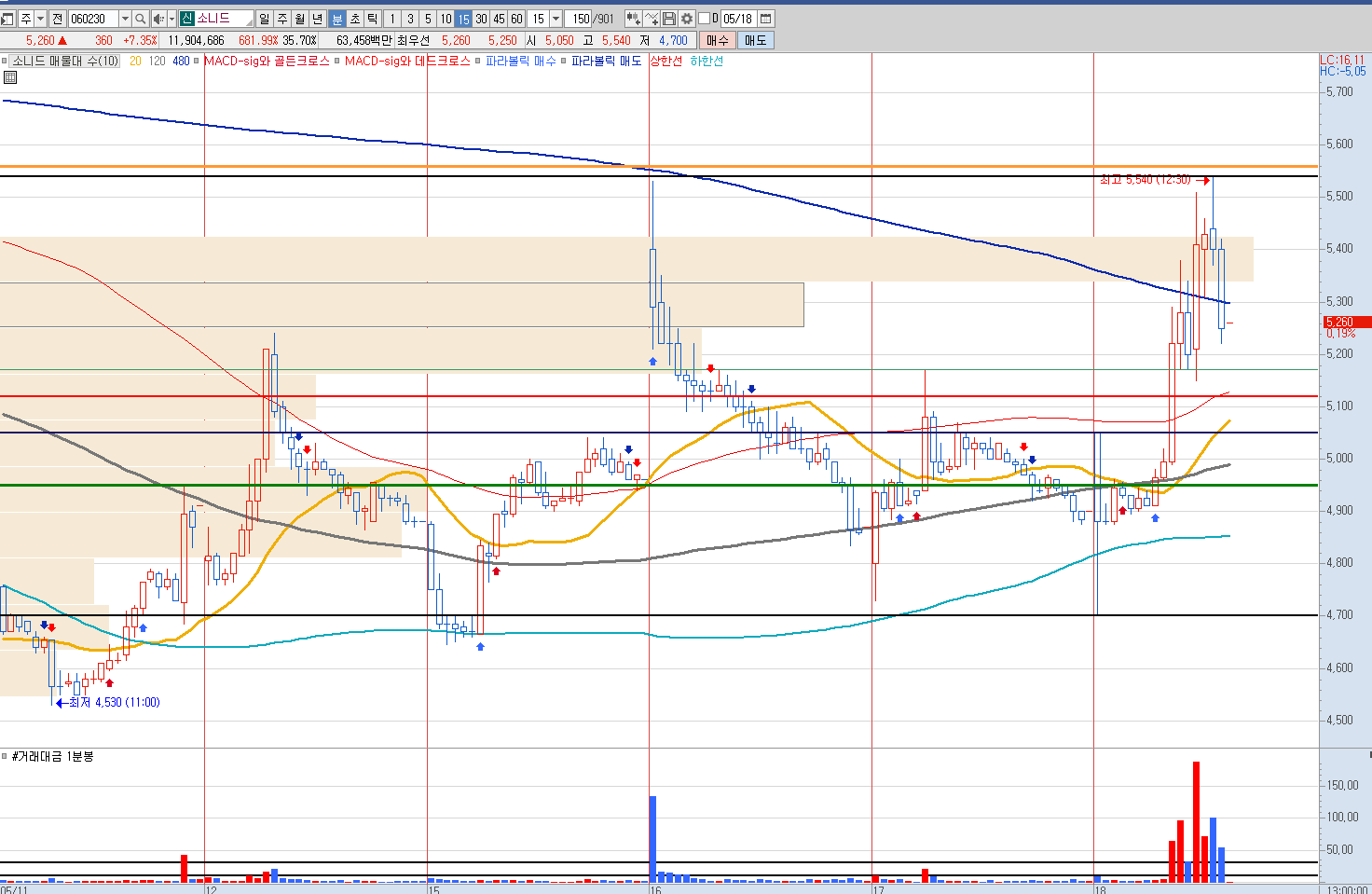Select the minute chart 분 button
The width and height of the screenshot is (1372, 894).
pos(337,19)
